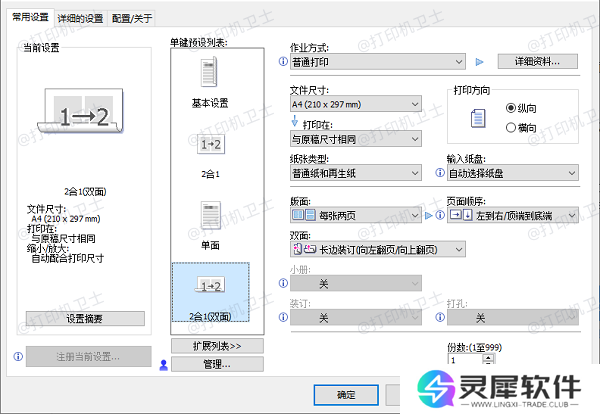Click the 扩展列表>> button
This screenshot has width=600, height=414.
[x=217, y=346]
